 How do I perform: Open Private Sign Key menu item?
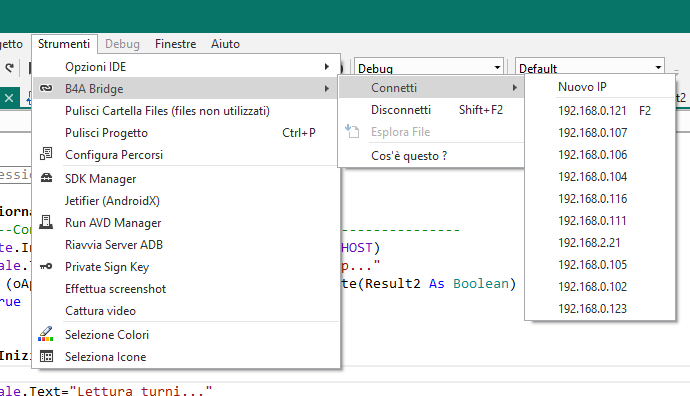click(x=186, y=267)
